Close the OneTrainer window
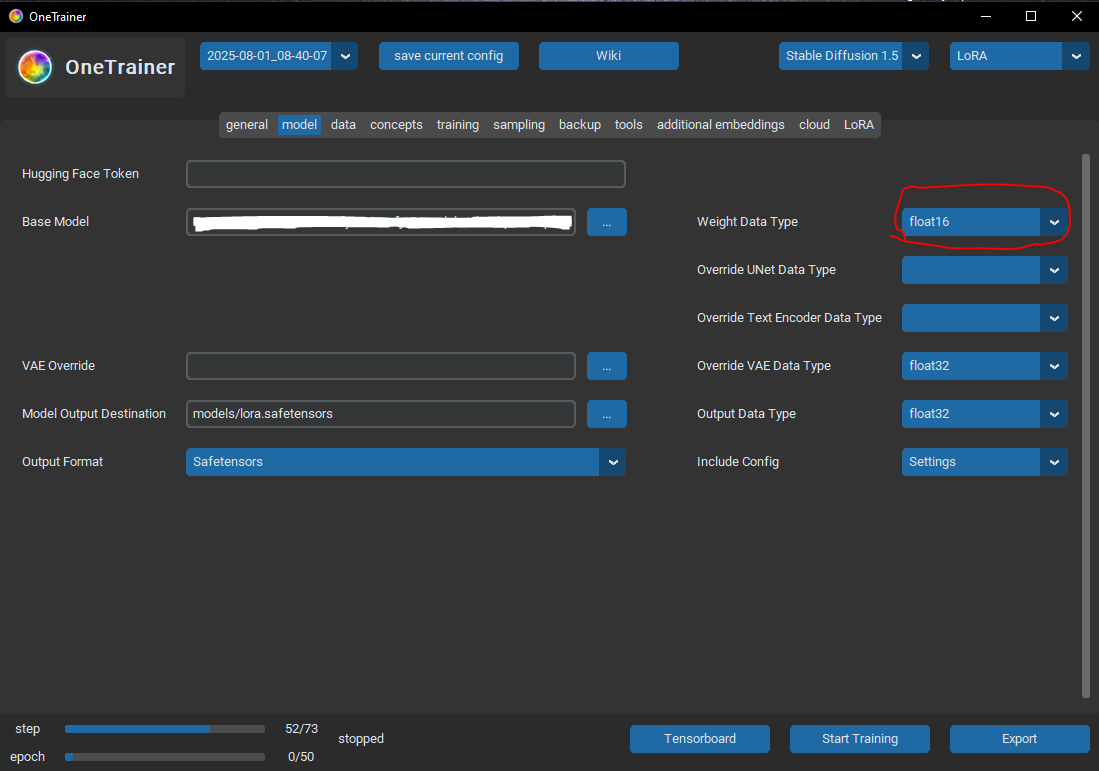This screenshot has height=771, width=1099. coord(1077,16)
